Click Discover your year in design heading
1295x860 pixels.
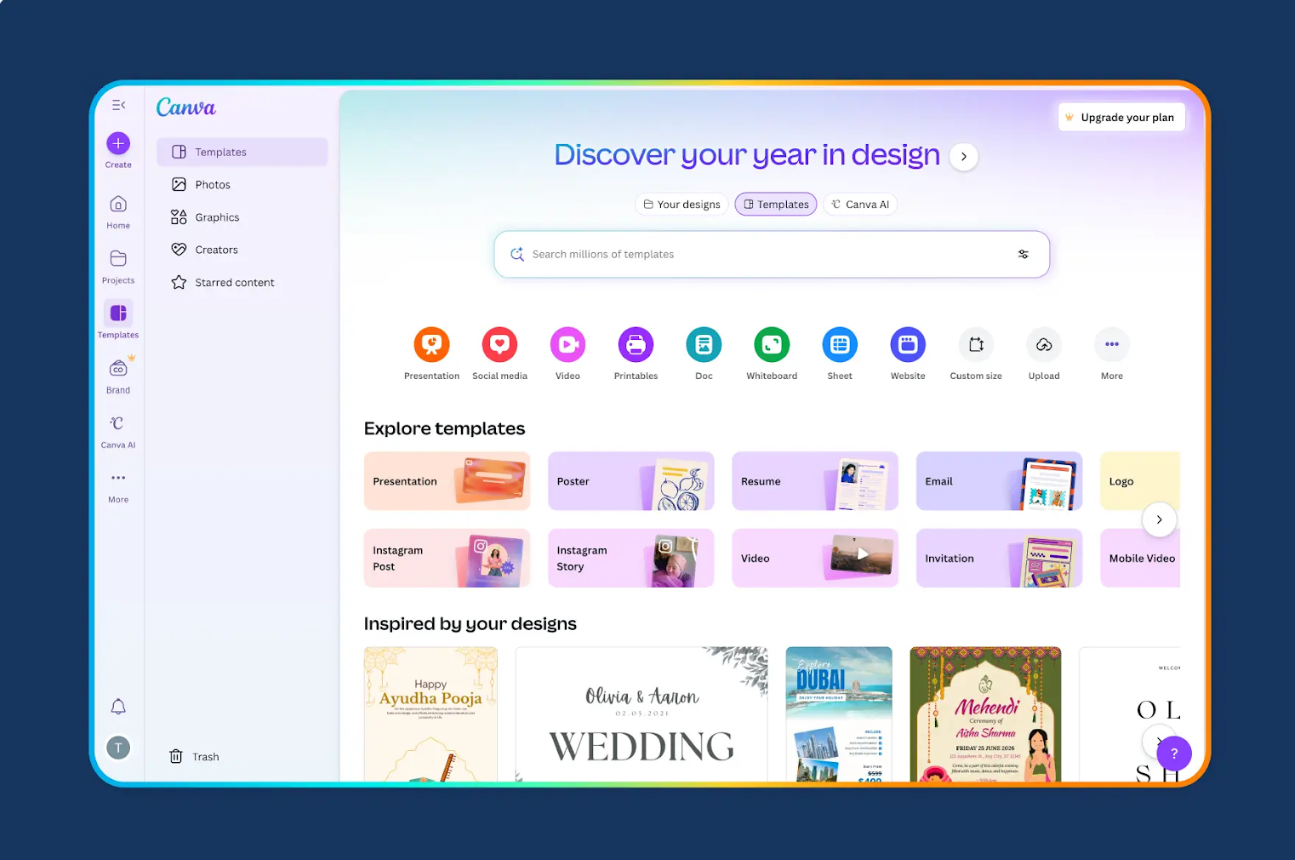coord(747,155)
